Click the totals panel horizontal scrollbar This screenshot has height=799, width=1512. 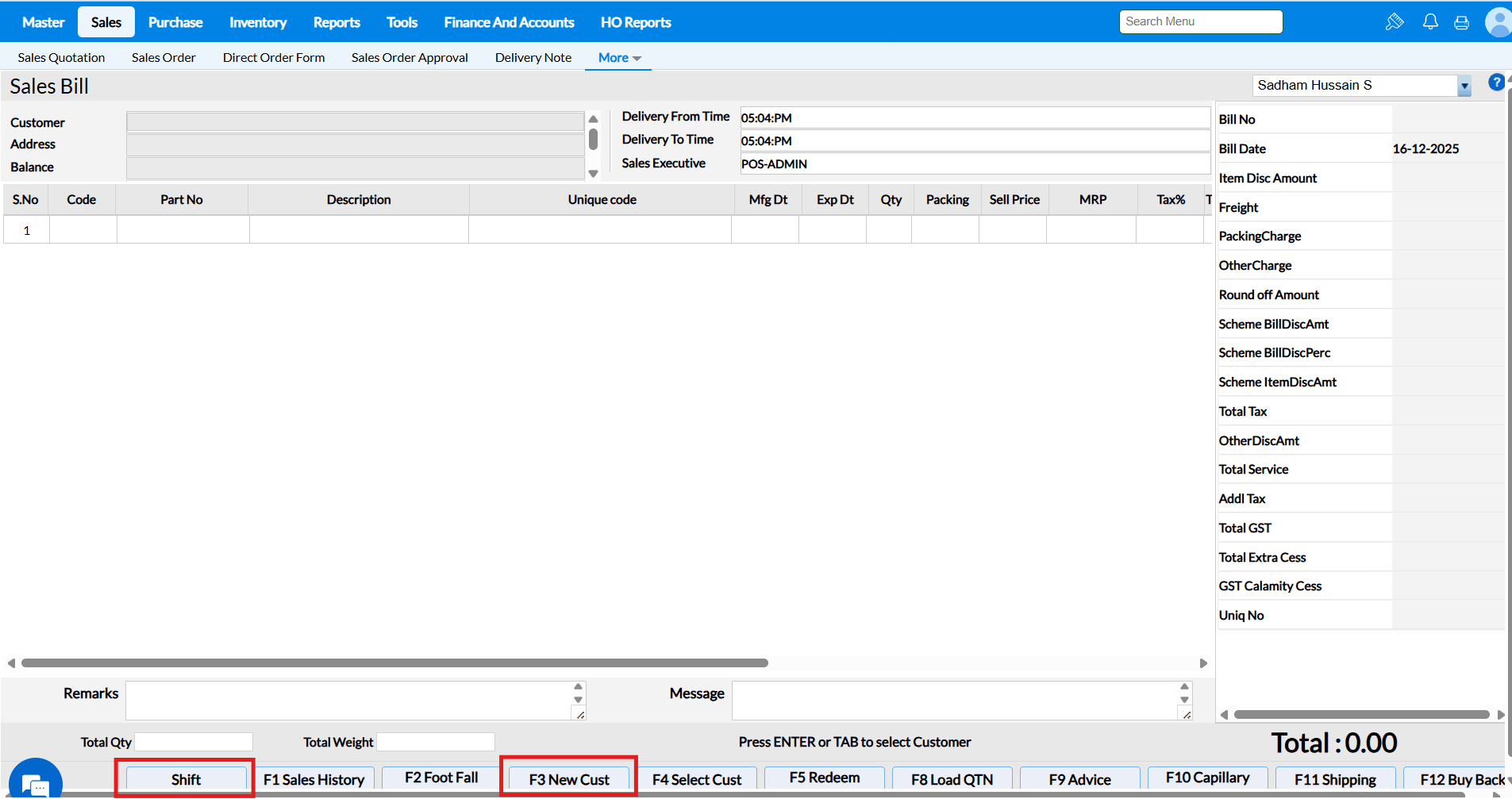coord(1362,714)
